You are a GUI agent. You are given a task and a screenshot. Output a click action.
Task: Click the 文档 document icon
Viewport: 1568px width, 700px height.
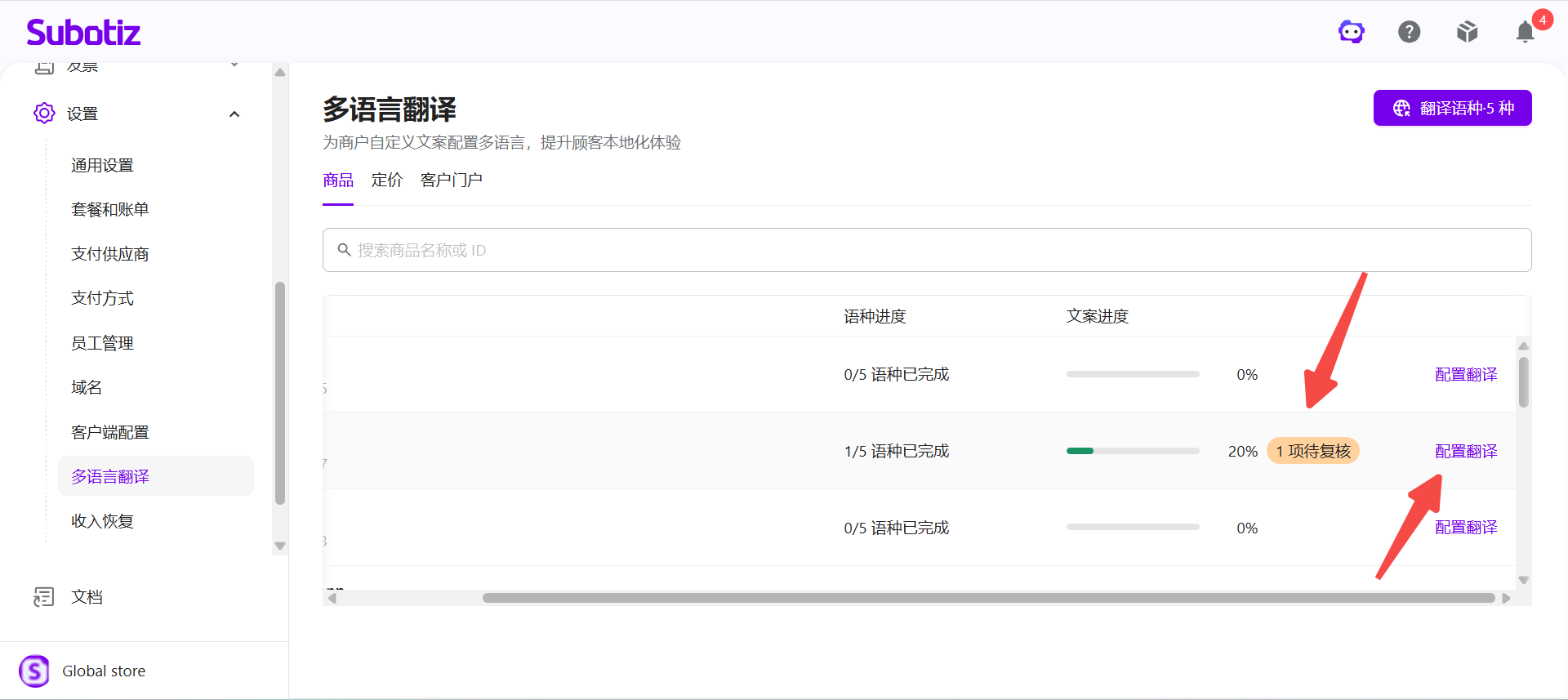44,597
